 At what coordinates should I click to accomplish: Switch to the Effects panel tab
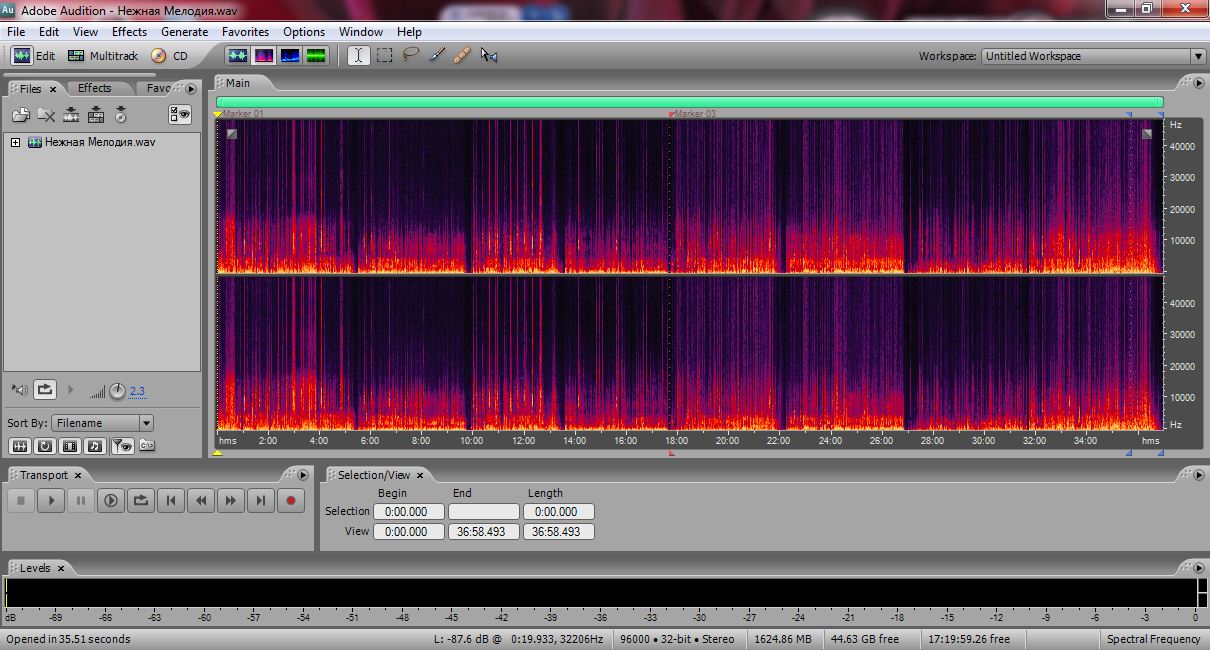point(95,88)
